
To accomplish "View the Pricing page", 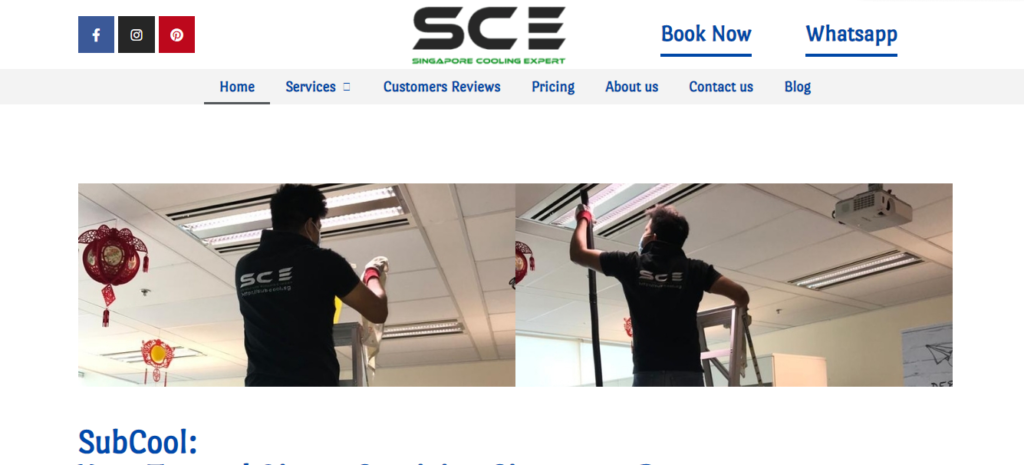I will pyautogui.click(x=553, y=87).
